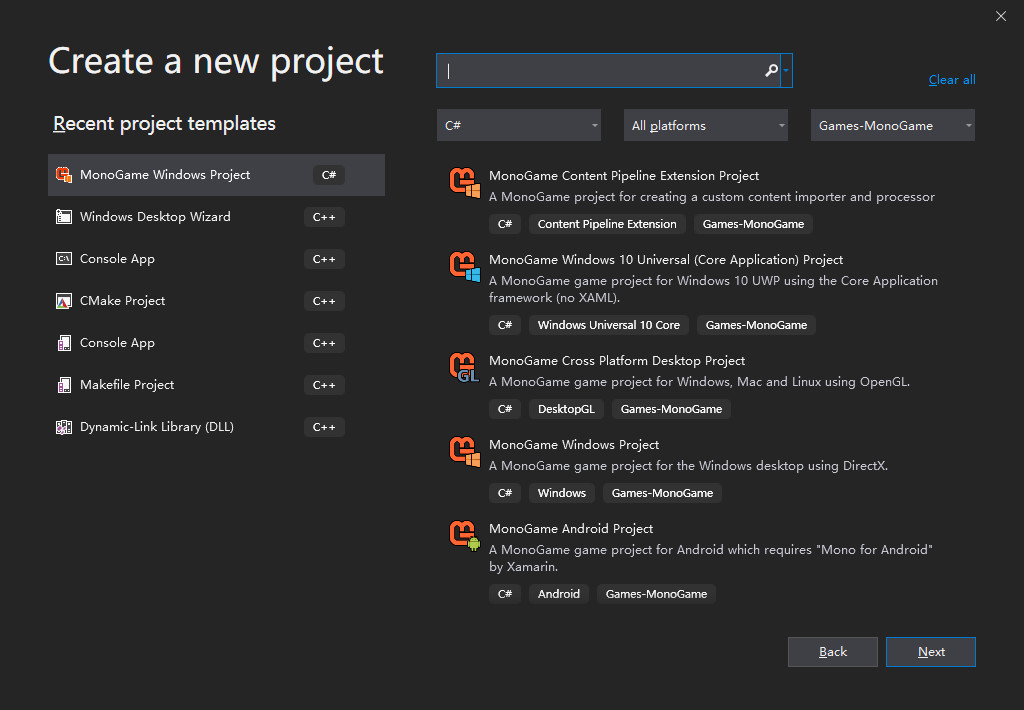Viewport: 1024px width, 710px height.
Task: Select MonoGame Android Project title
Action: click(x=571, y=528)
